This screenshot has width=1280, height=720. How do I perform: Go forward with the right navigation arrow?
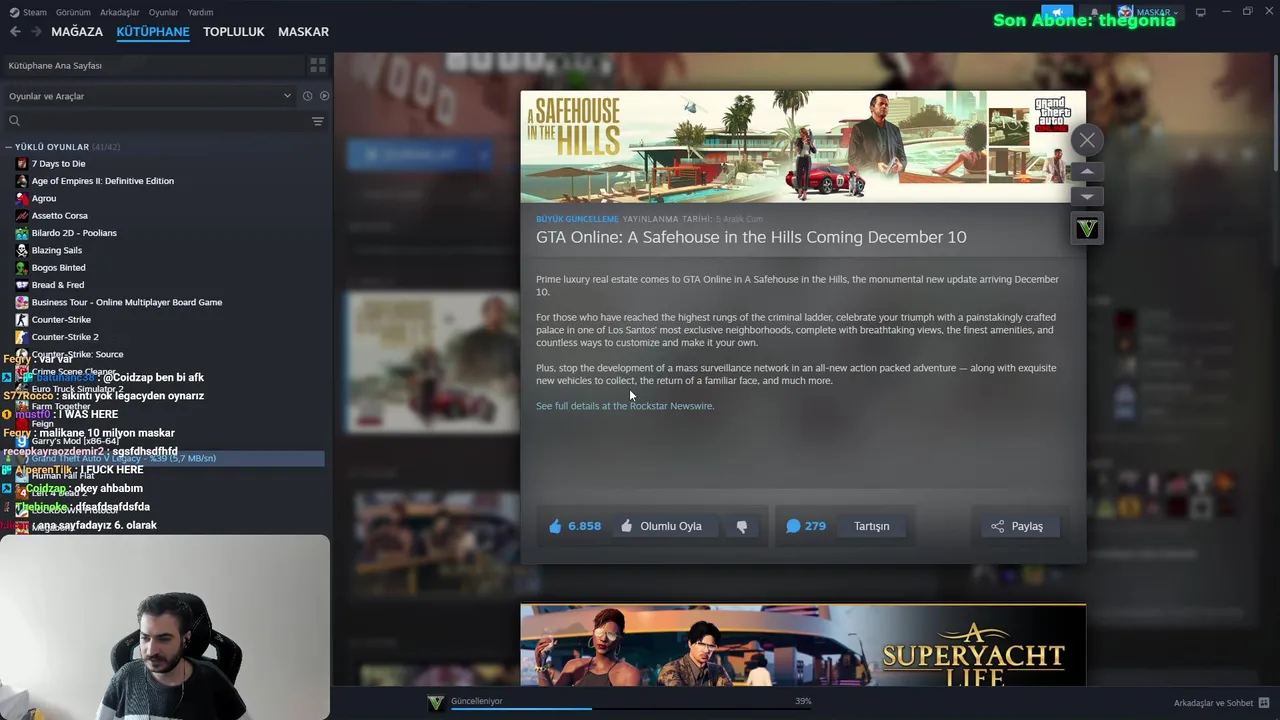[36, 32]
